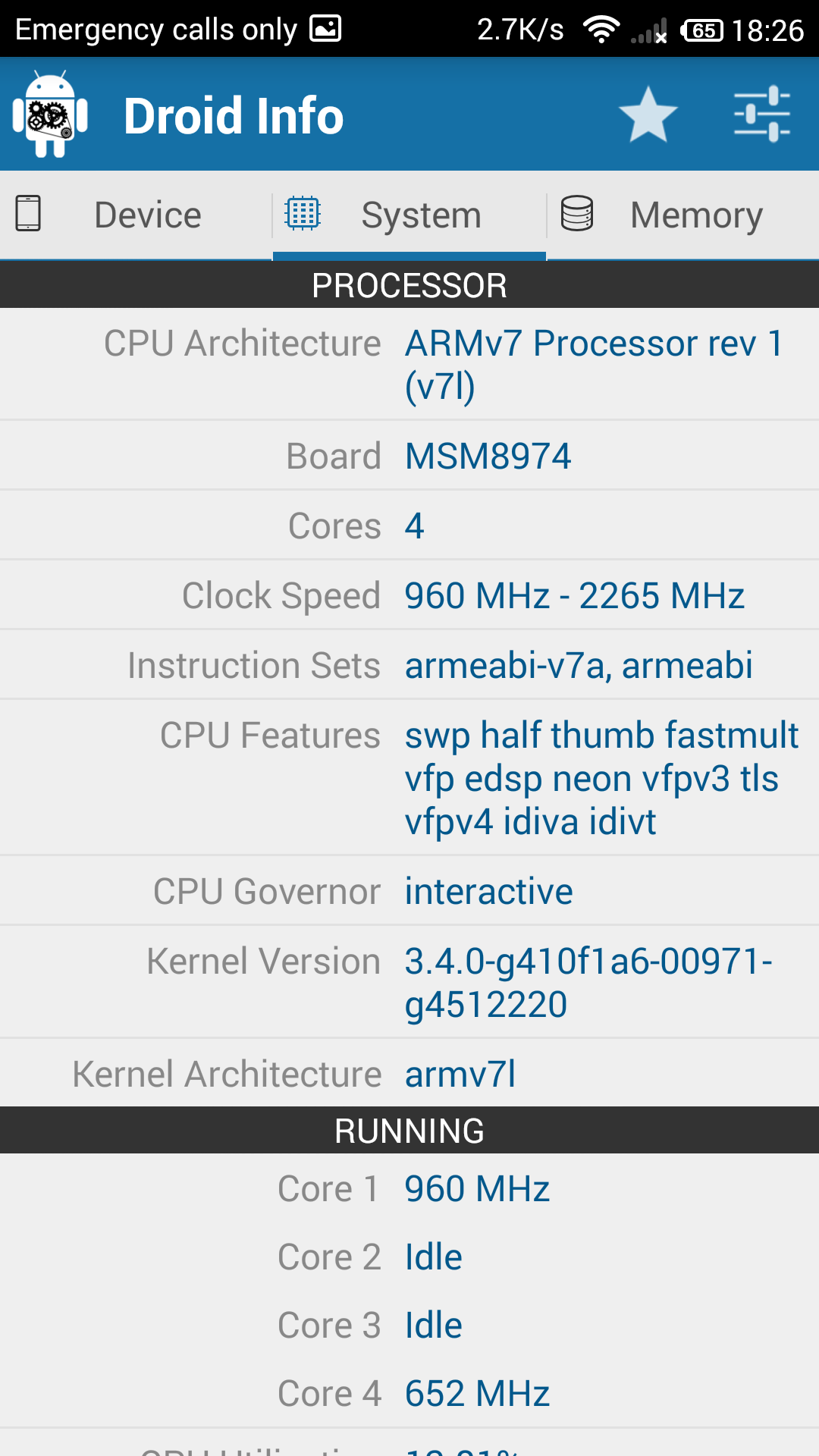Tap the Droid Info title text
The image size is (819, 1456).
pos(234,116)
